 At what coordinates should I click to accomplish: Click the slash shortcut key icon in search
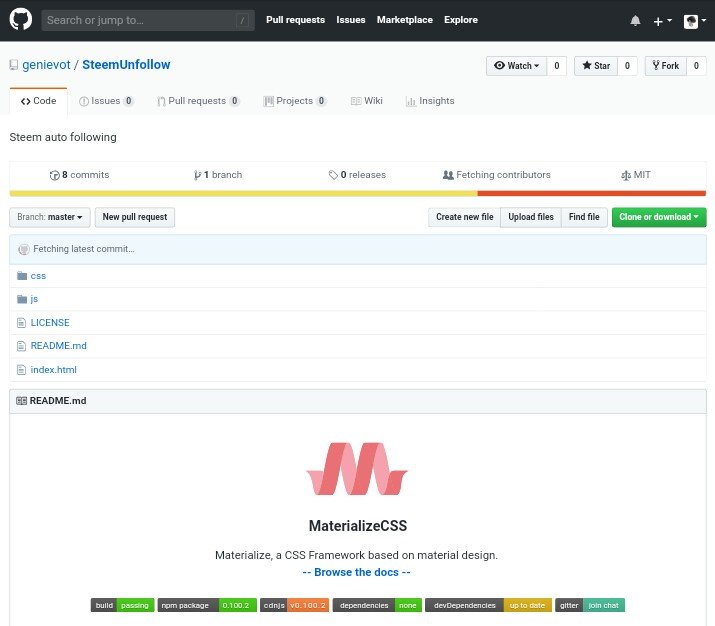click(243, 20)
